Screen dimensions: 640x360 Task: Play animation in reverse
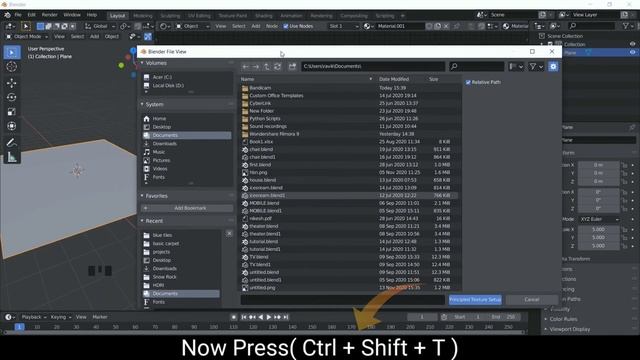click(261, 317)
